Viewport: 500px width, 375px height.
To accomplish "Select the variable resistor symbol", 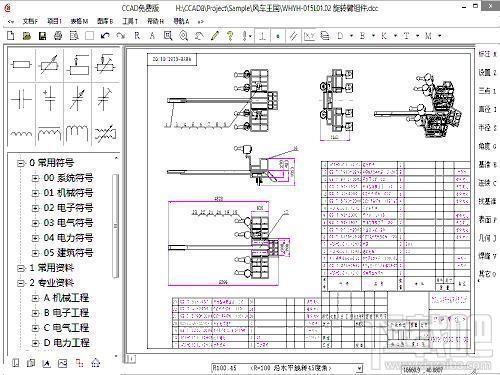I will [49, 65].
